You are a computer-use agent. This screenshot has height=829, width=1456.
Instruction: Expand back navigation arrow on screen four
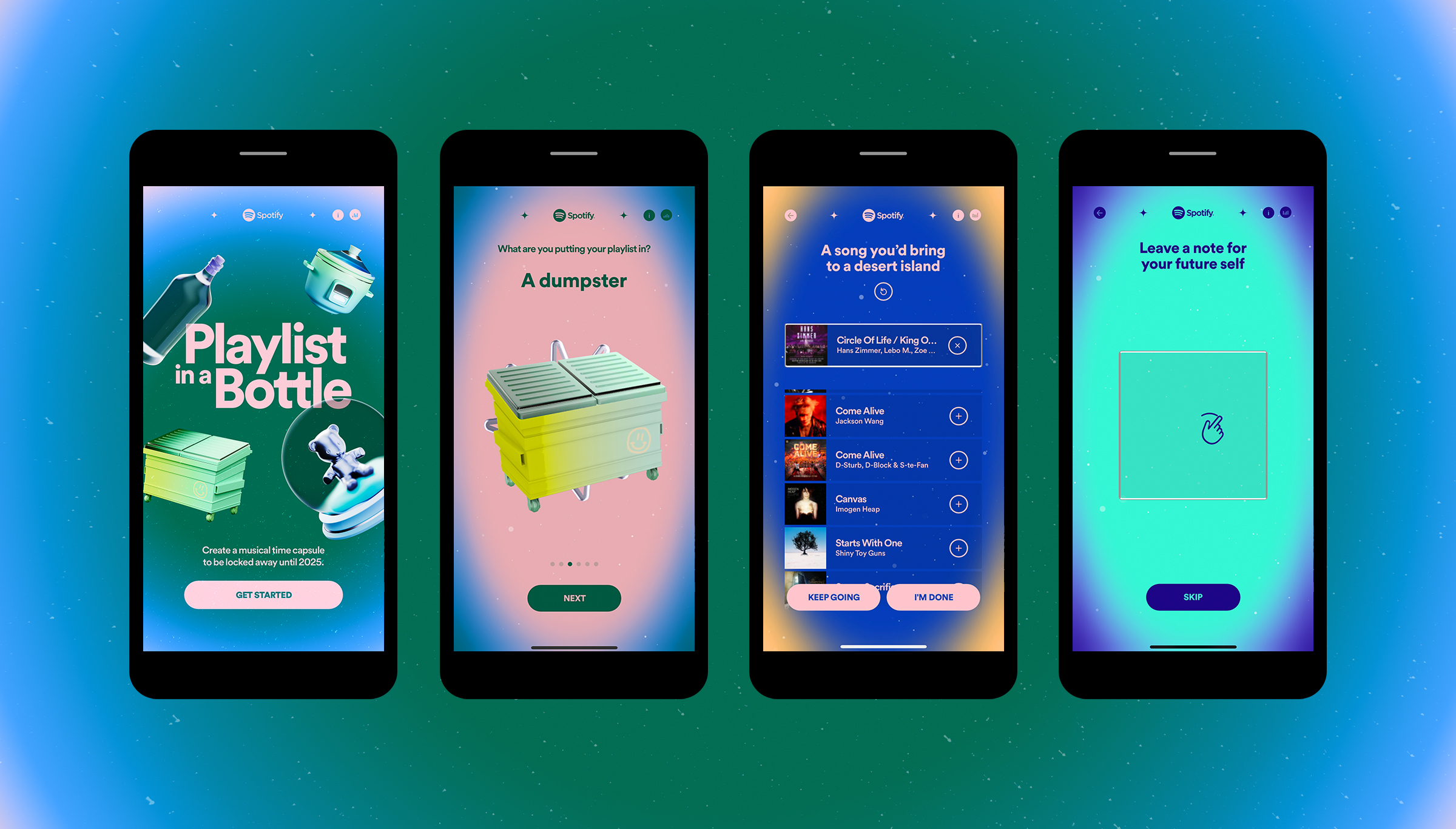click(1099, 213)
